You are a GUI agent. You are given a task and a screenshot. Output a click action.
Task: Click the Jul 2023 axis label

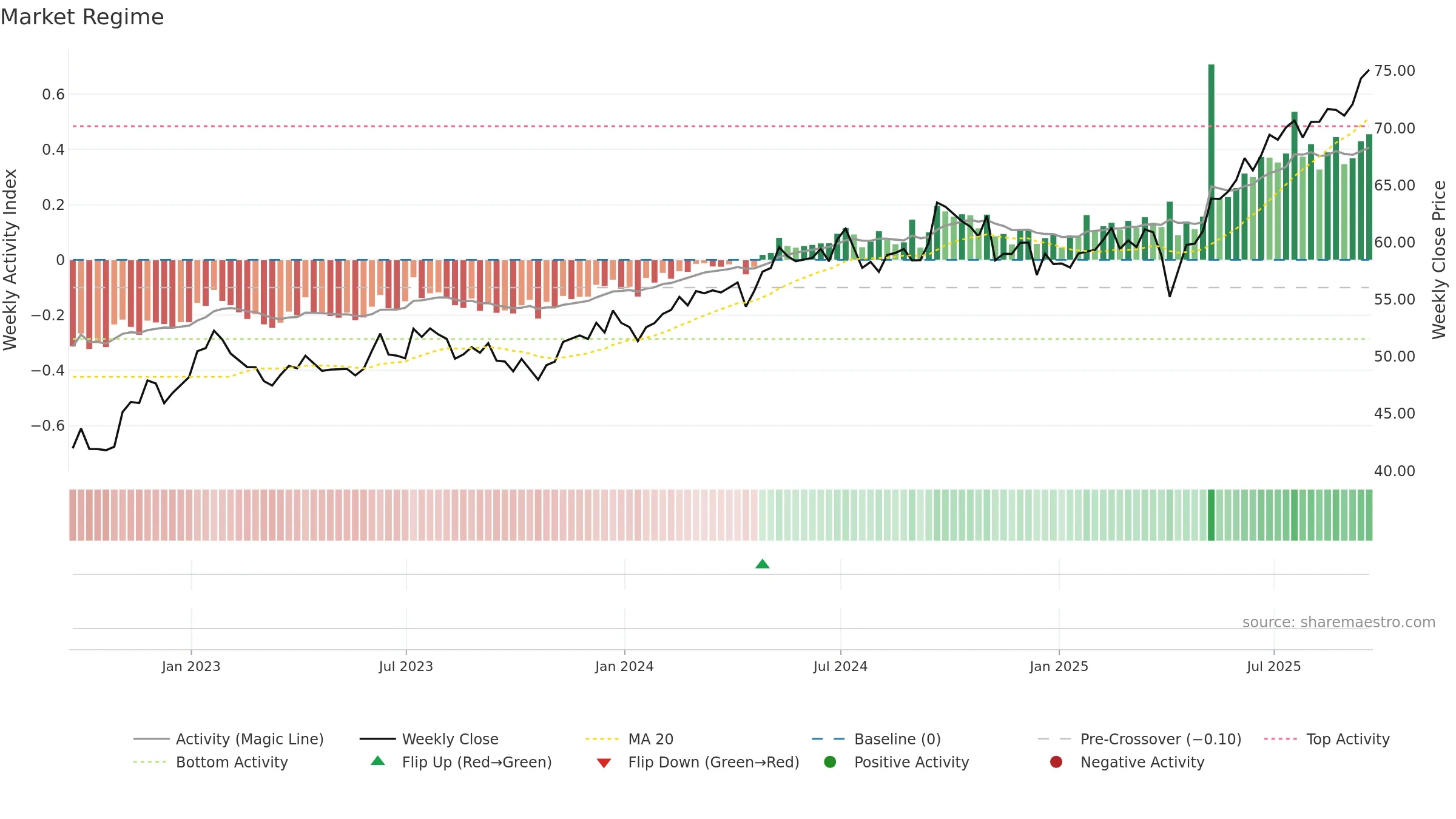point(406,666)
